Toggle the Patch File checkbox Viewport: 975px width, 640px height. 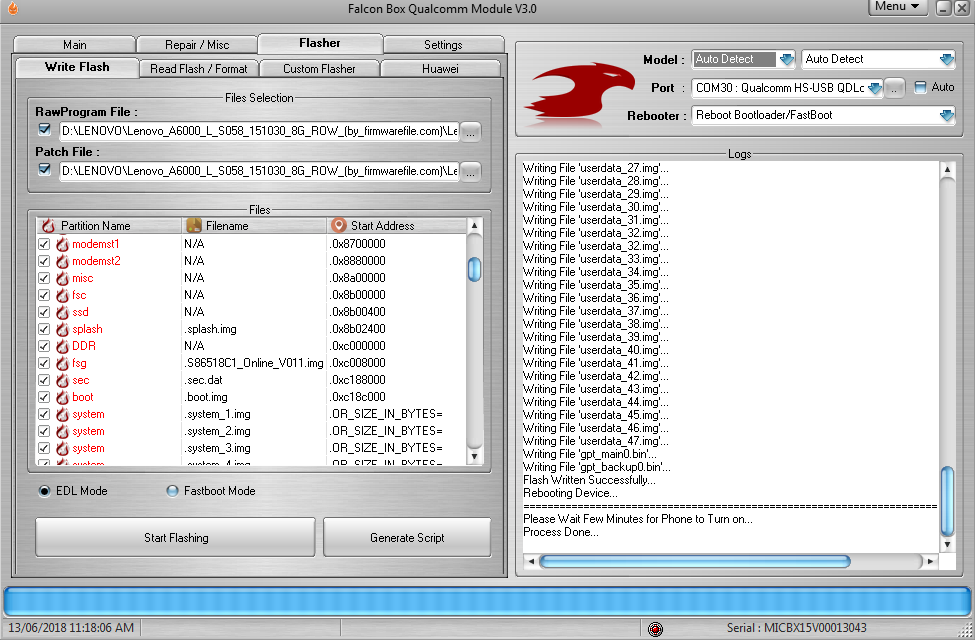point(44,169)
